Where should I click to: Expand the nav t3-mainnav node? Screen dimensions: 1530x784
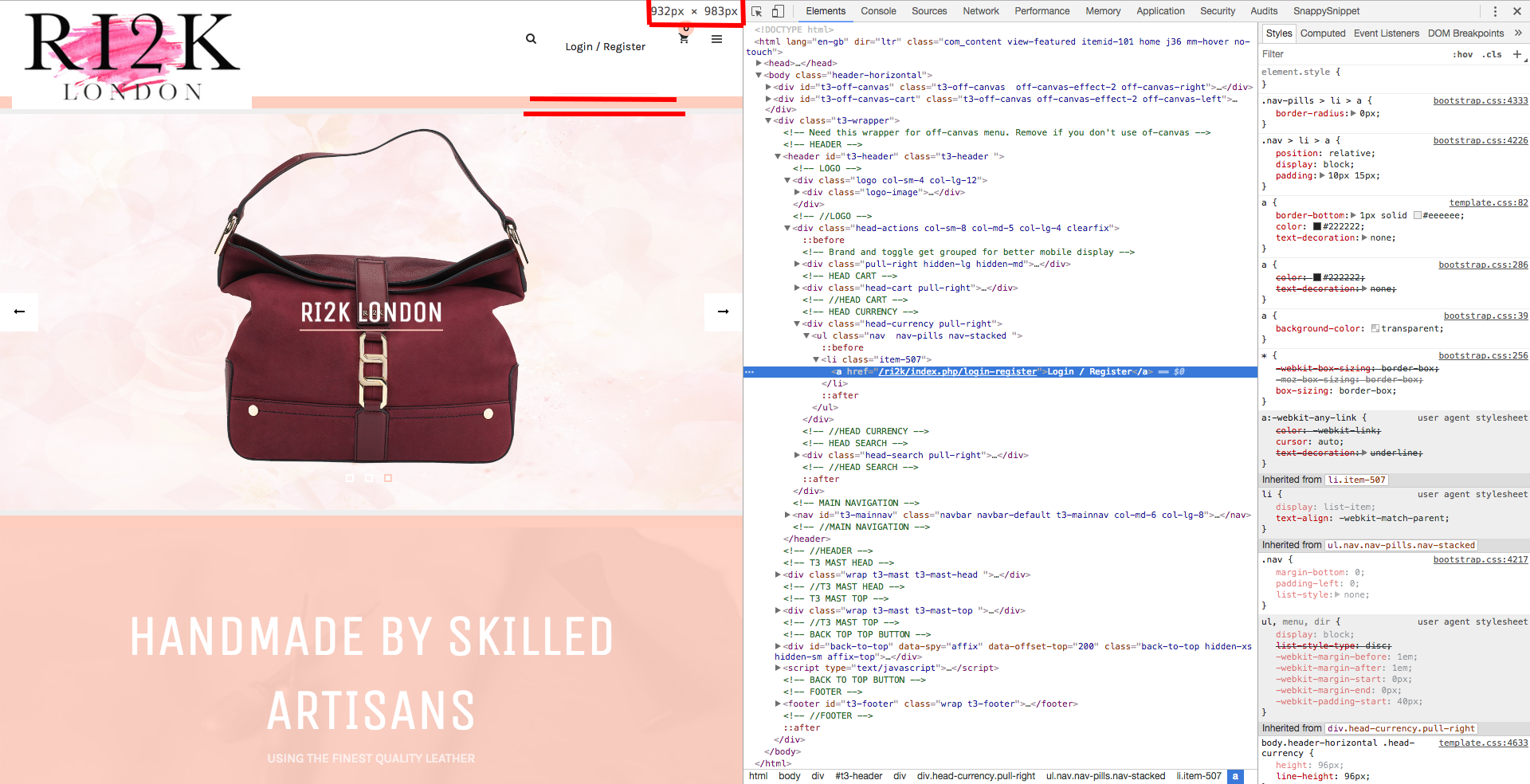[788, 515]
